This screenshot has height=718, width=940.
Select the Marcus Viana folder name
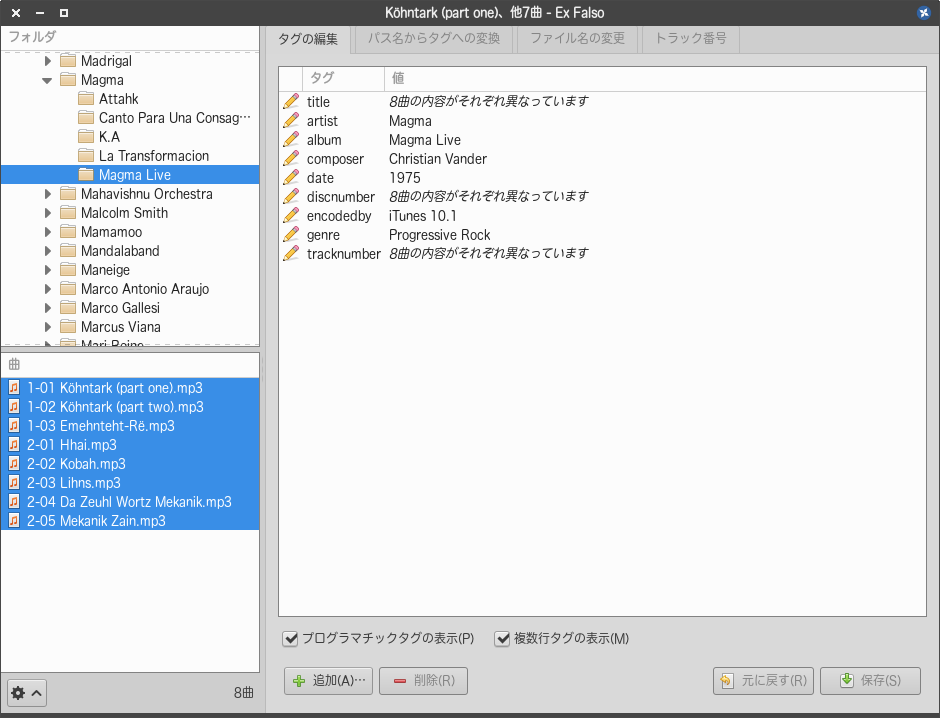[x=120, y=327]
